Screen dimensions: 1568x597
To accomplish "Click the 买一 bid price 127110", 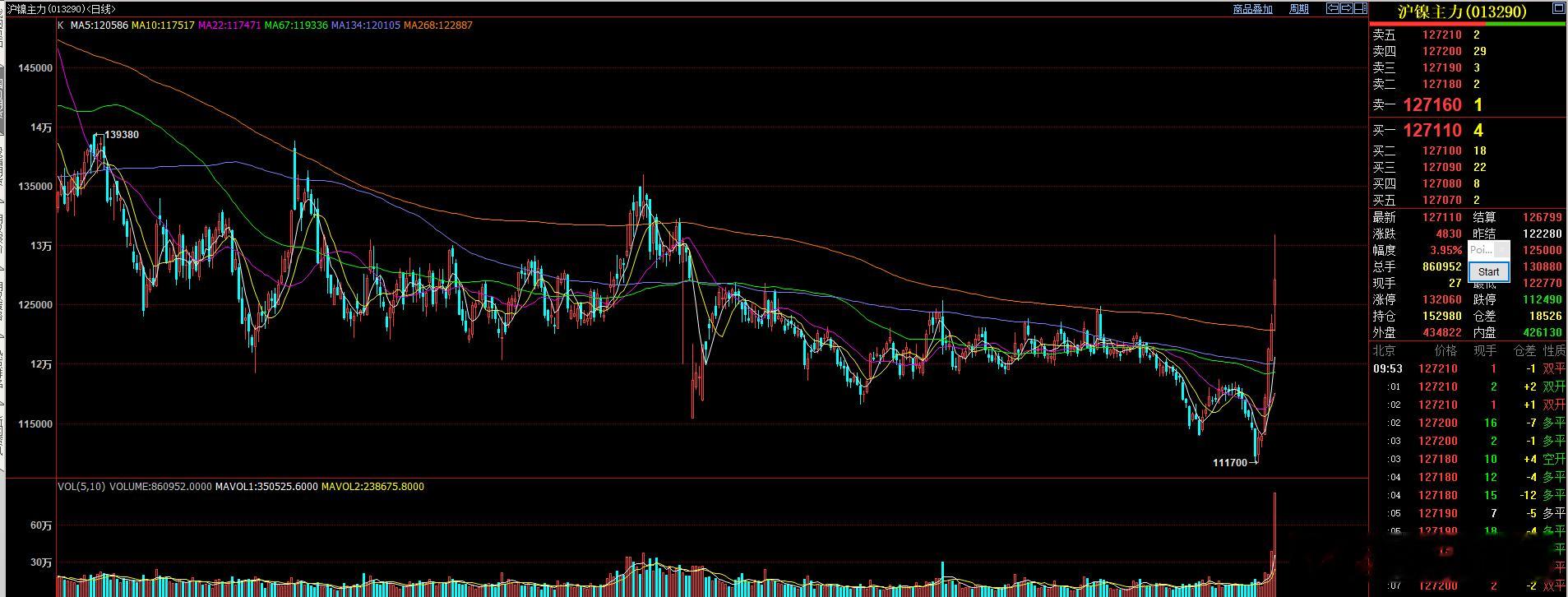I will [x=1432, y=131].
